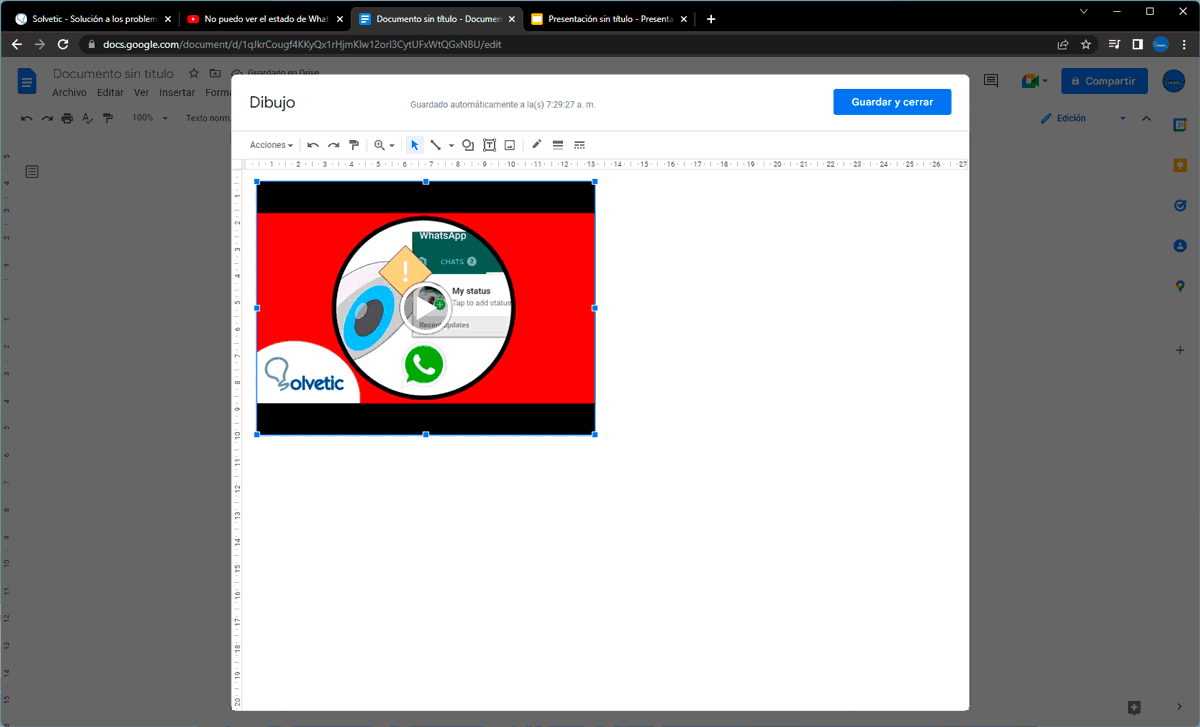Open the Google Meet call dropdown

1035,81
